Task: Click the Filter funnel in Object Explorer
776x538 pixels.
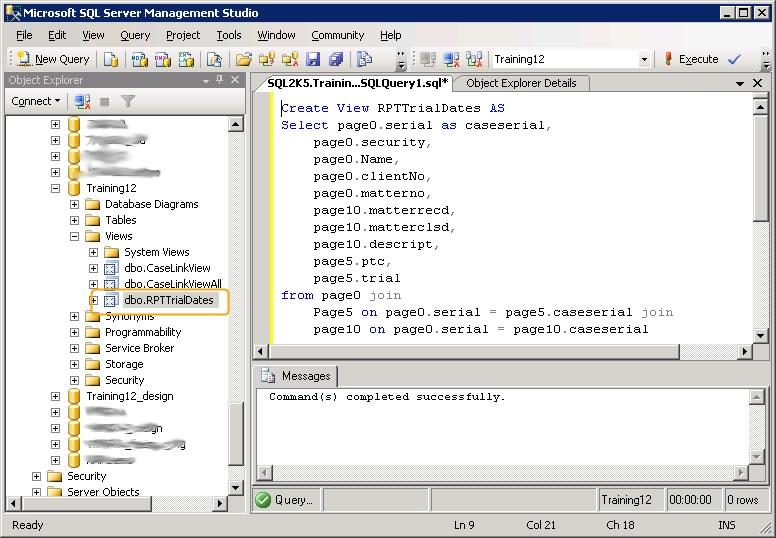Action: pyautogui.click(x=128, y=101)
